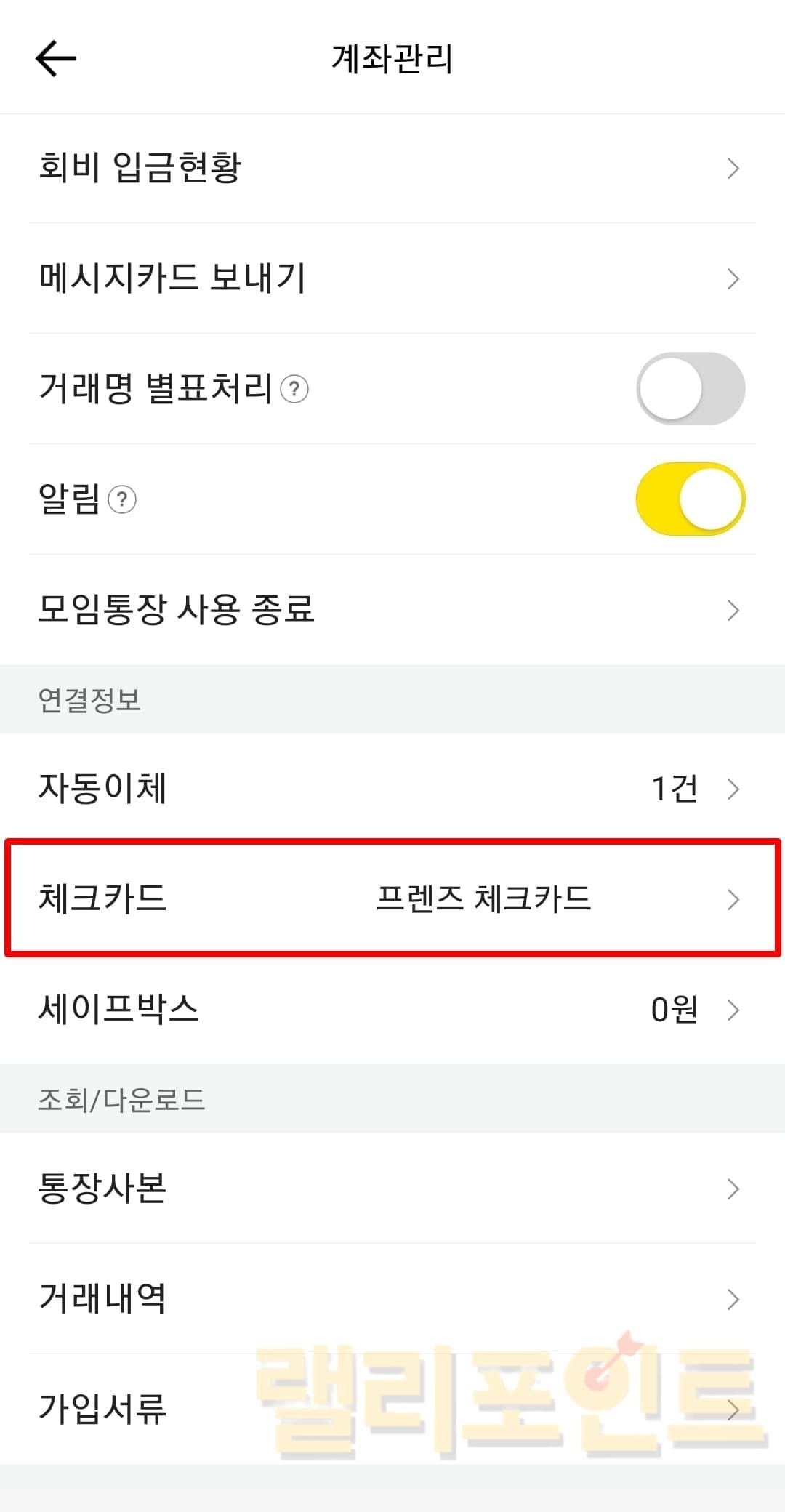Open the 자동이체 menu item
The width and height of the screenshot is (785, 1512).
point(103,789)
